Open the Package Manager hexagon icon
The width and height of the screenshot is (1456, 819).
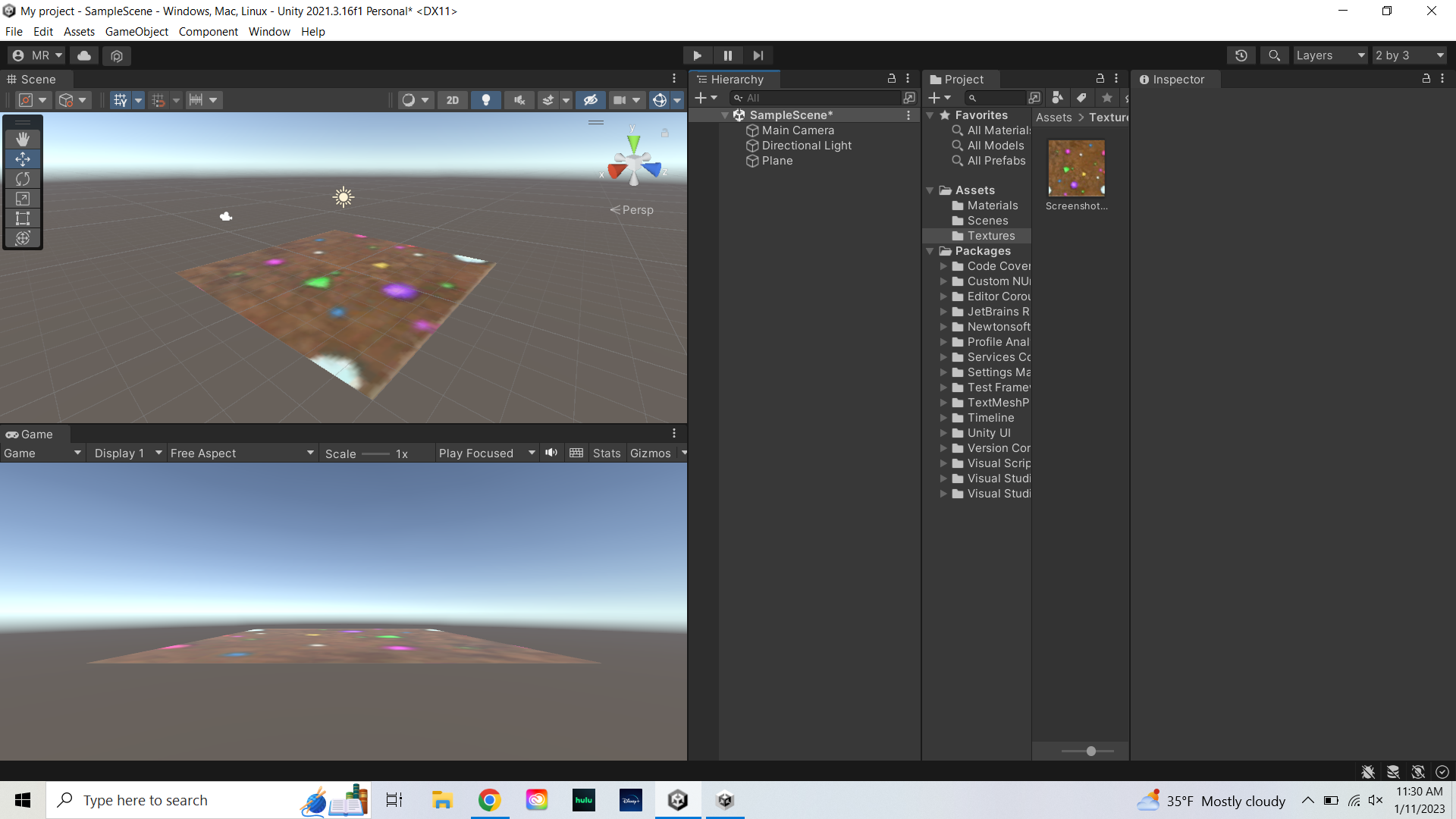tap(116, 55)
